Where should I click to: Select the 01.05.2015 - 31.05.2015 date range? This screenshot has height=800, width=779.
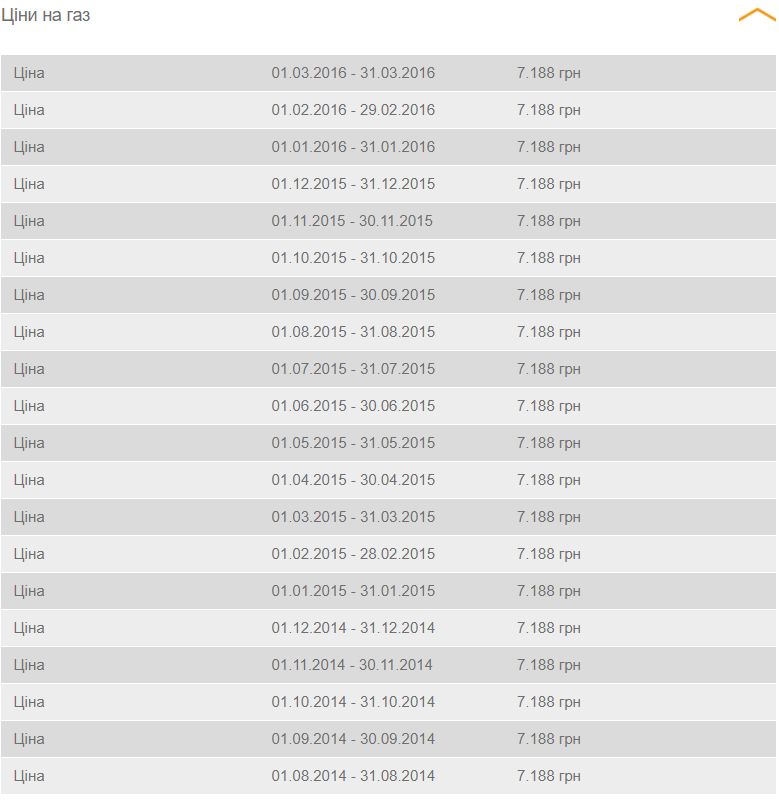coord(353,443)
